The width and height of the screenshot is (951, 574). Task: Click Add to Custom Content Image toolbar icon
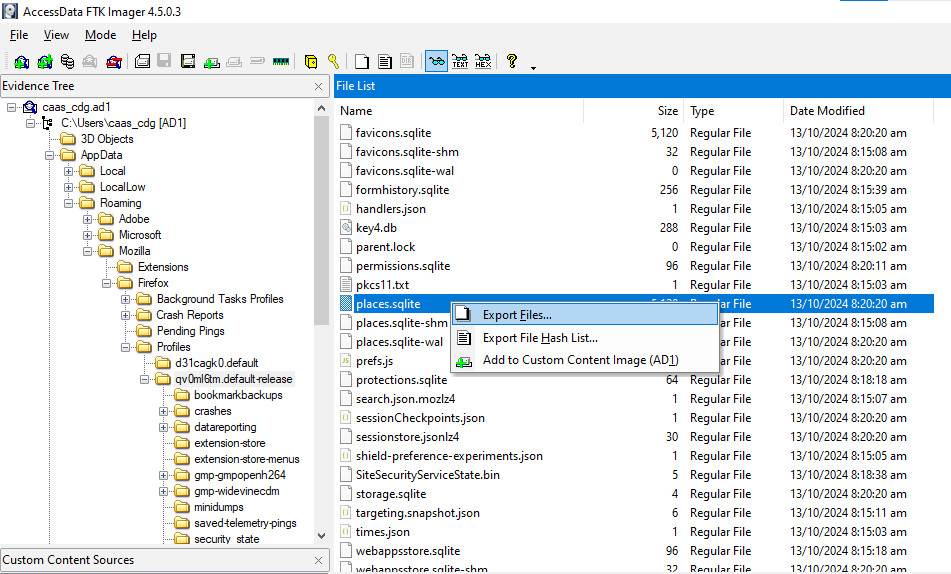(212, 61)
